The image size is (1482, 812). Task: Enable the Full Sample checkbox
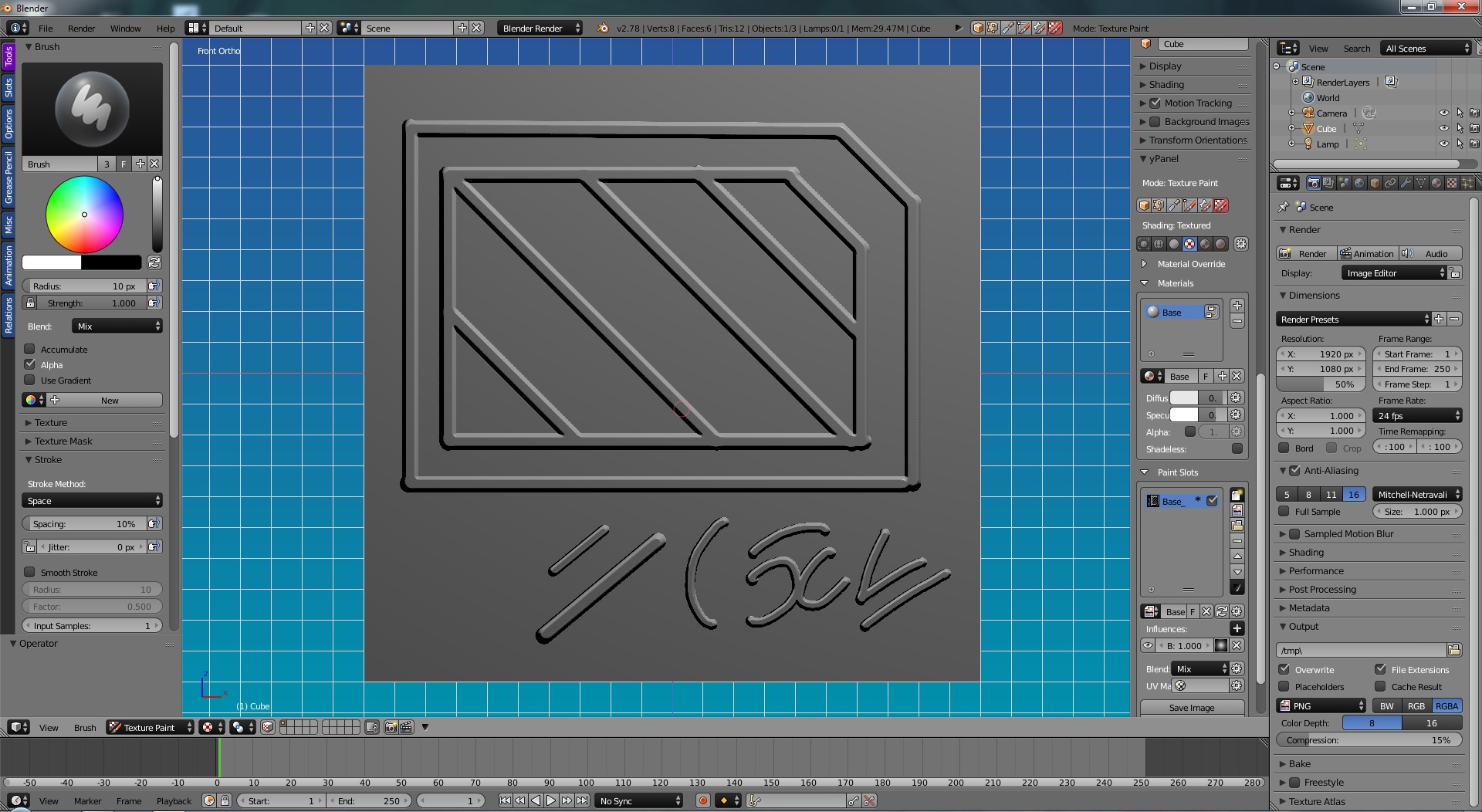point(1284,511)
